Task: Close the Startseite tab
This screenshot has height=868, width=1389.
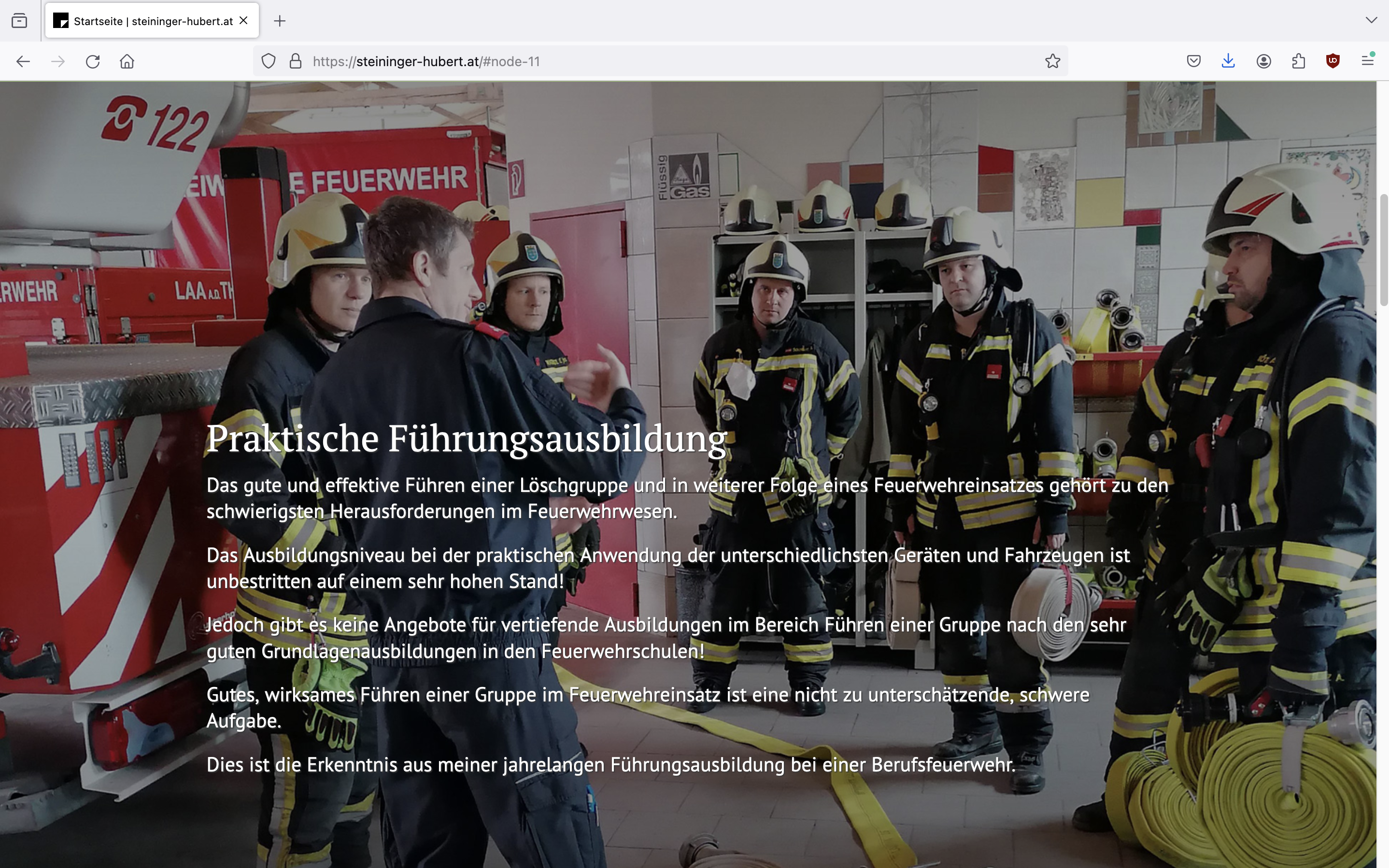Action: click(x=244, y=21)
